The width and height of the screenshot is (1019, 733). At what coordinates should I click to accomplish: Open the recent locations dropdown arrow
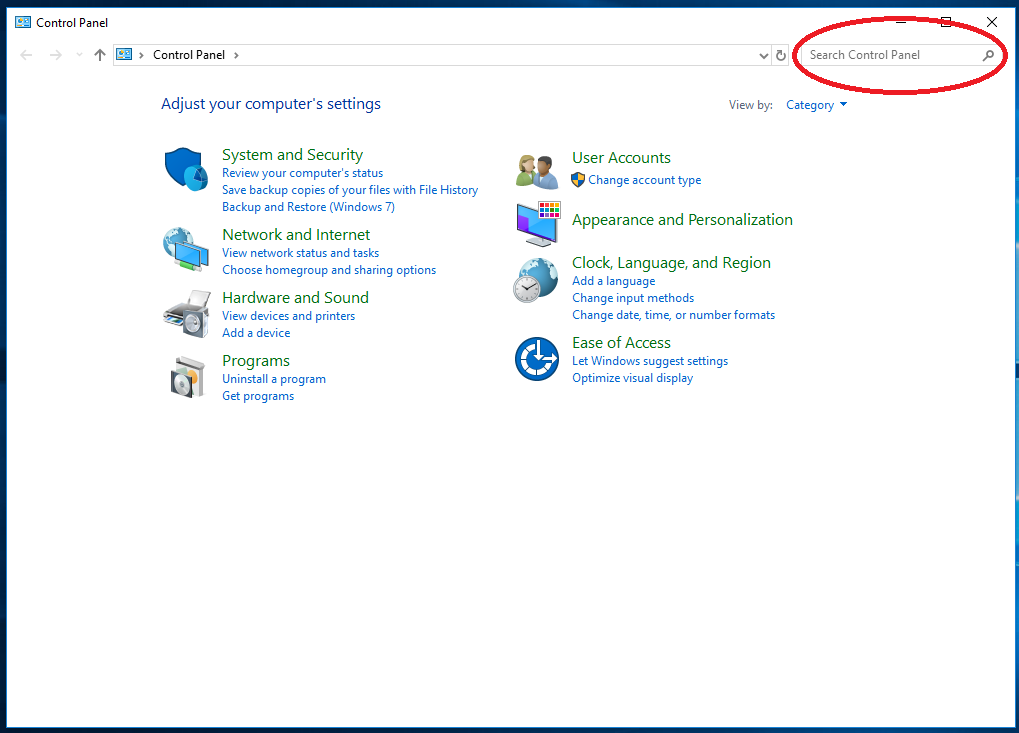[79, 55]
